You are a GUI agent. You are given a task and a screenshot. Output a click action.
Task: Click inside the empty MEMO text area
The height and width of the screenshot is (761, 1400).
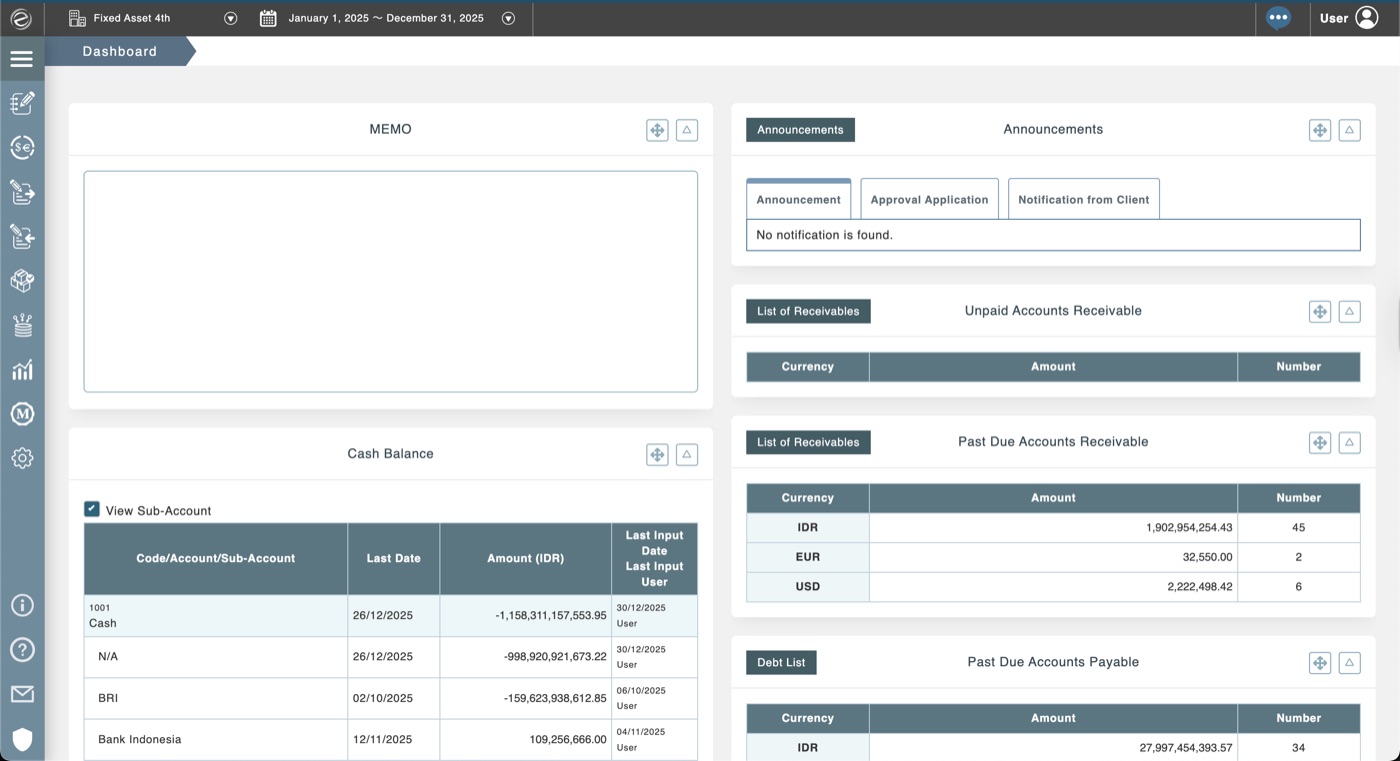(x=390, y=280)
